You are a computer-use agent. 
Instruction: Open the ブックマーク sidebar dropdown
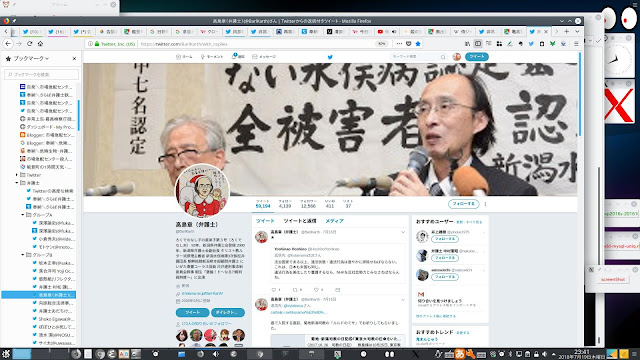(x=31, y=59)
